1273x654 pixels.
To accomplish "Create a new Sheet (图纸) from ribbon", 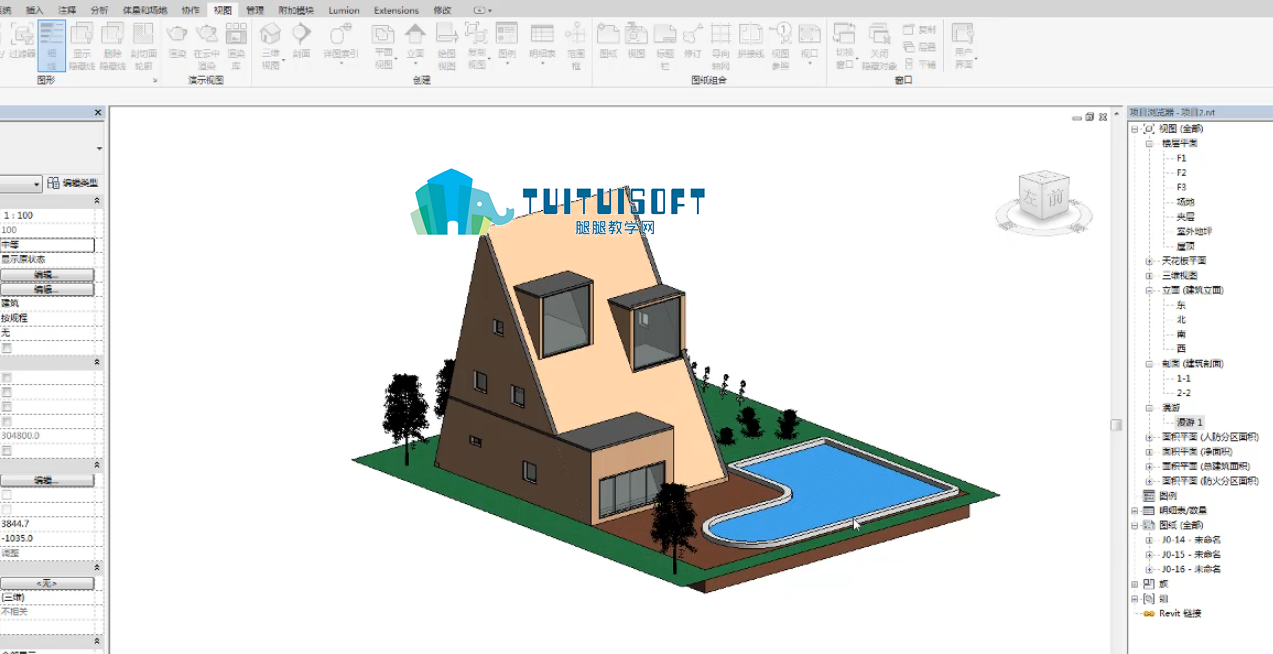I will pos(607,41).
